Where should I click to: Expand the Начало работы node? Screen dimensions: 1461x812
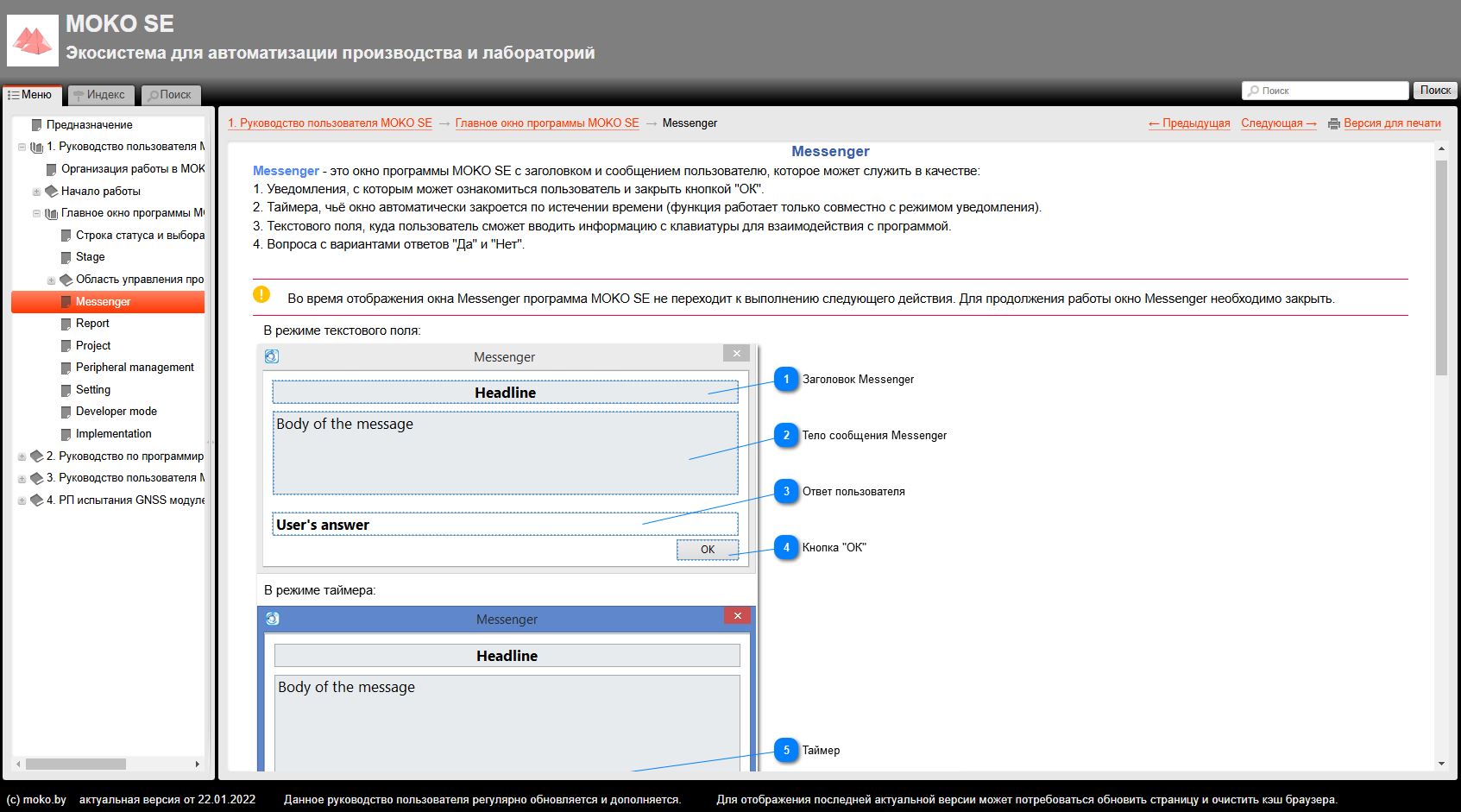[x=36, y=192]
